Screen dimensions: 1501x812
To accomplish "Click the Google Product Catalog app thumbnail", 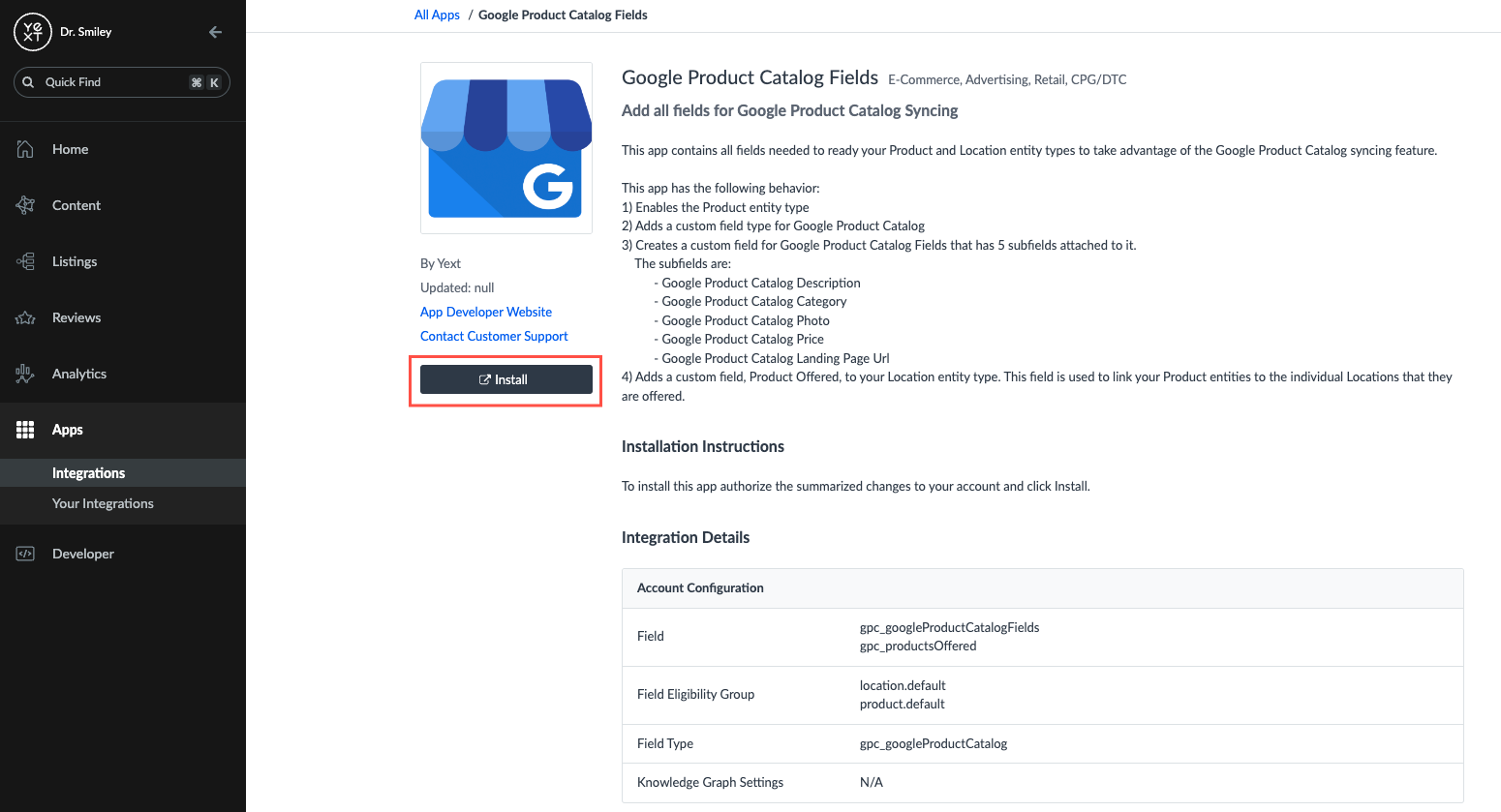I will pos(506,148).
